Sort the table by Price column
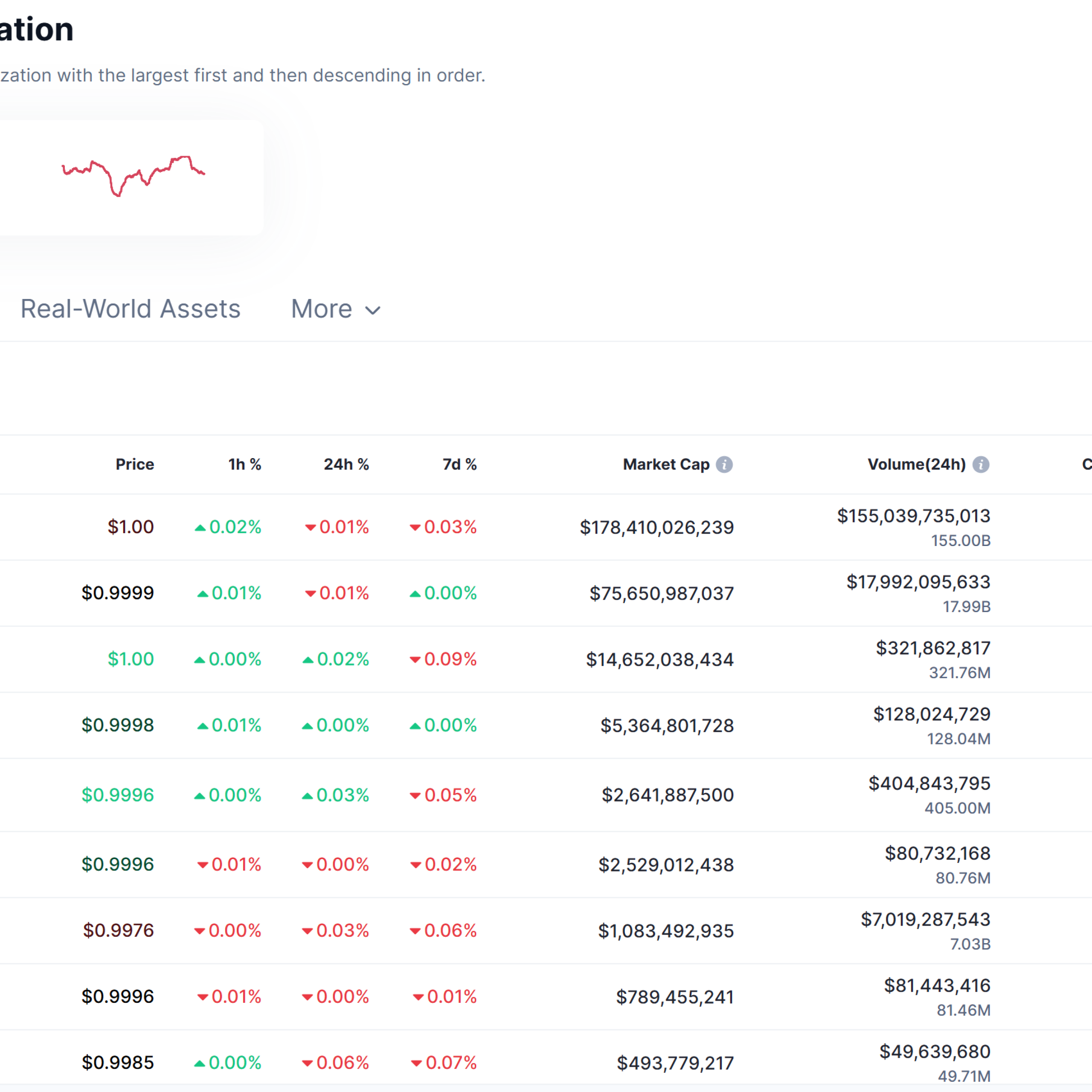This screenshot has height=1092, width=1092. click(134, 465)
